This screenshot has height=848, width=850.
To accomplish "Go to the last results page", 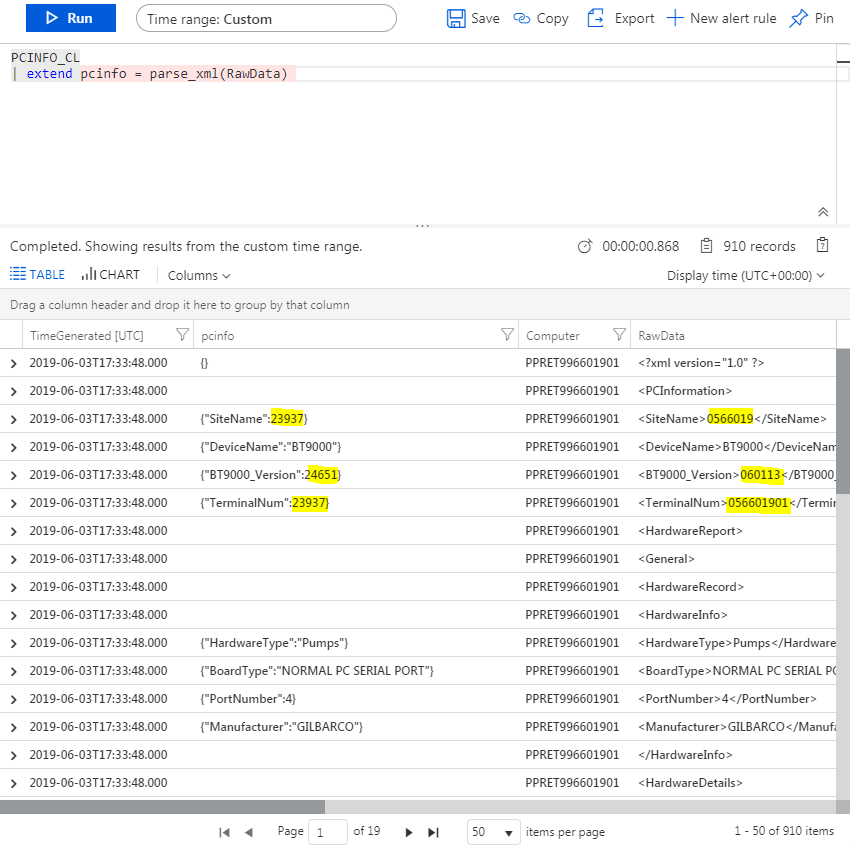I will (433, 831).
